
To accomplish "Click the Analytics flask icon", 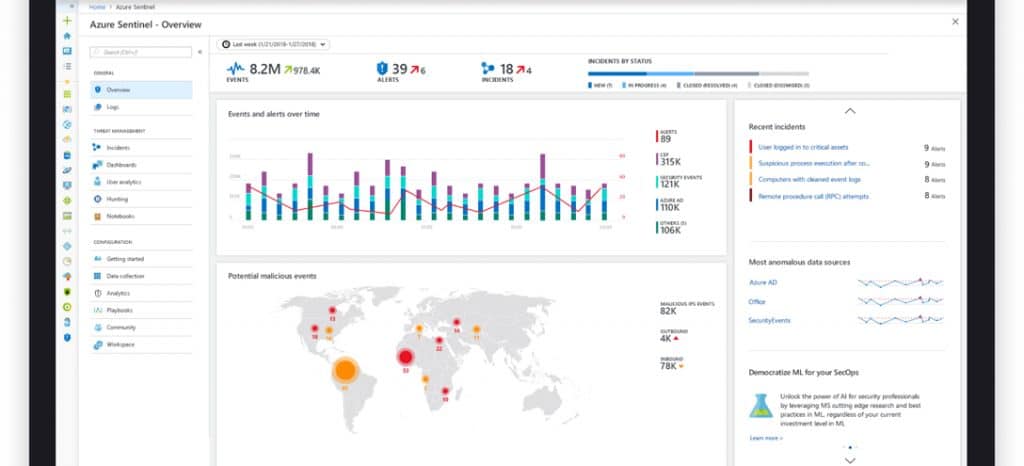I will [x=97, y=293].
